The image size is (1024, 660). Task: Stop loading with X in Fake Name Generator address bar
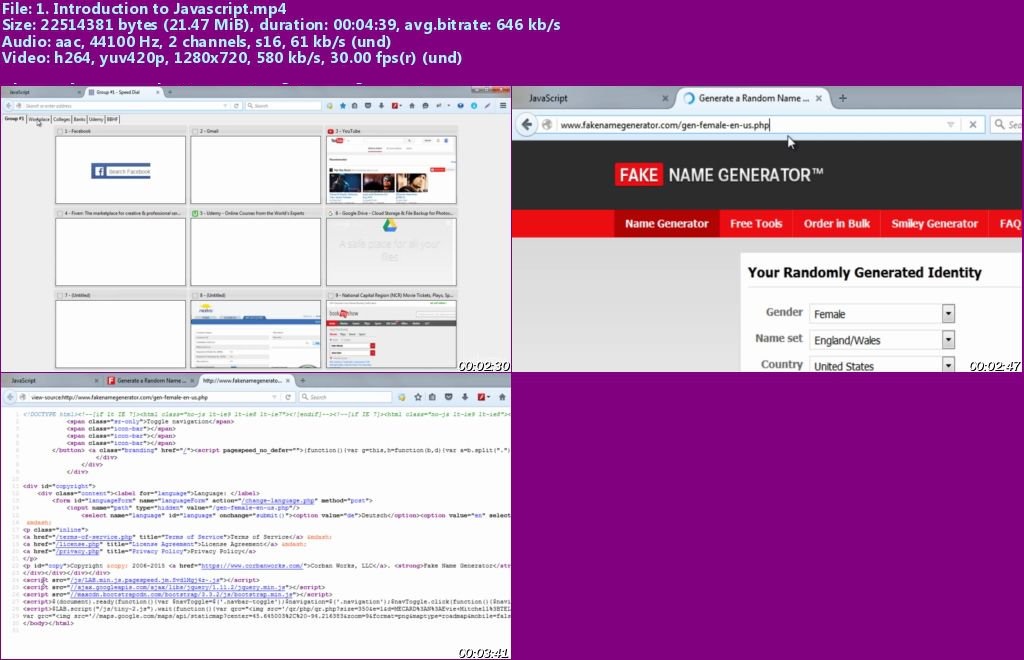point(972,124)
